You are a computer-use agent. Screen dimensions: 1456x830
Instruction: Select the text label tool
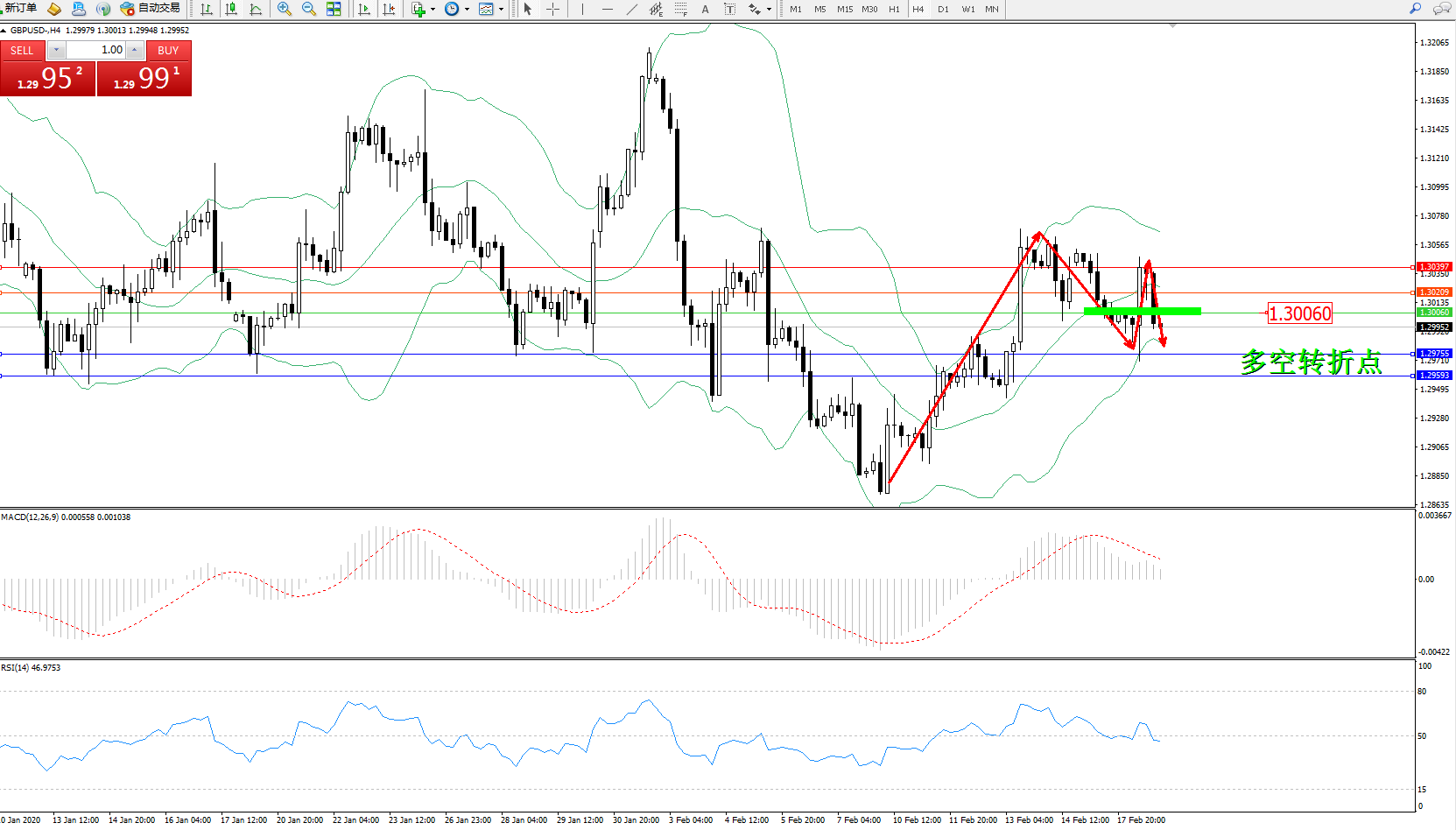[705, 9]
